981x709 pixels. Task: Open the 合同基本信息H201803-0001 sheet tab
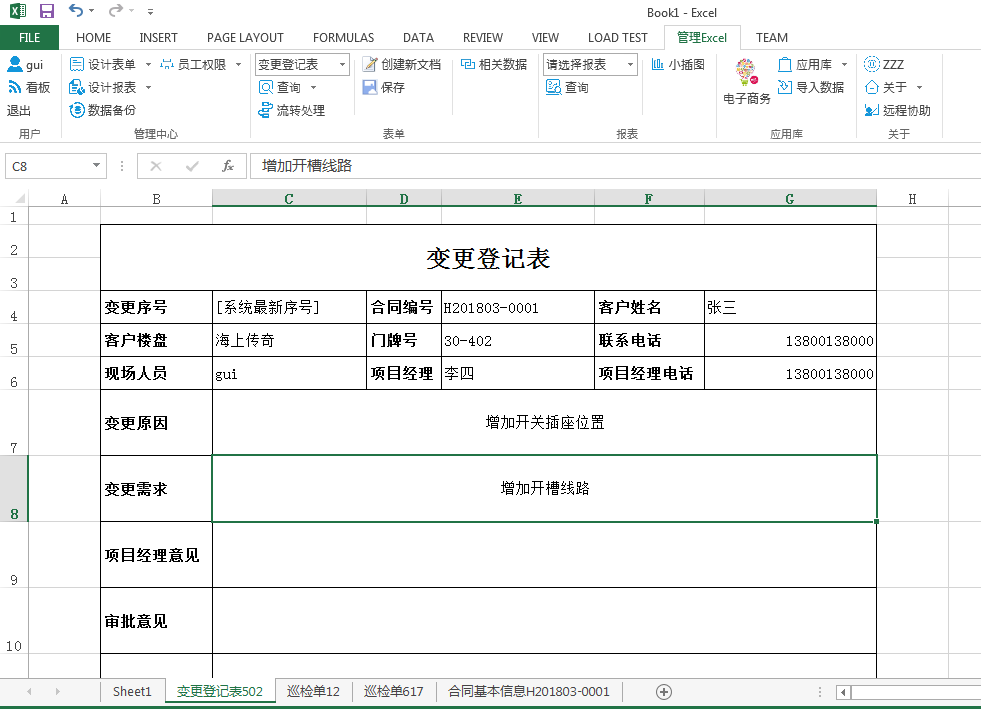[x=529, y=691]
